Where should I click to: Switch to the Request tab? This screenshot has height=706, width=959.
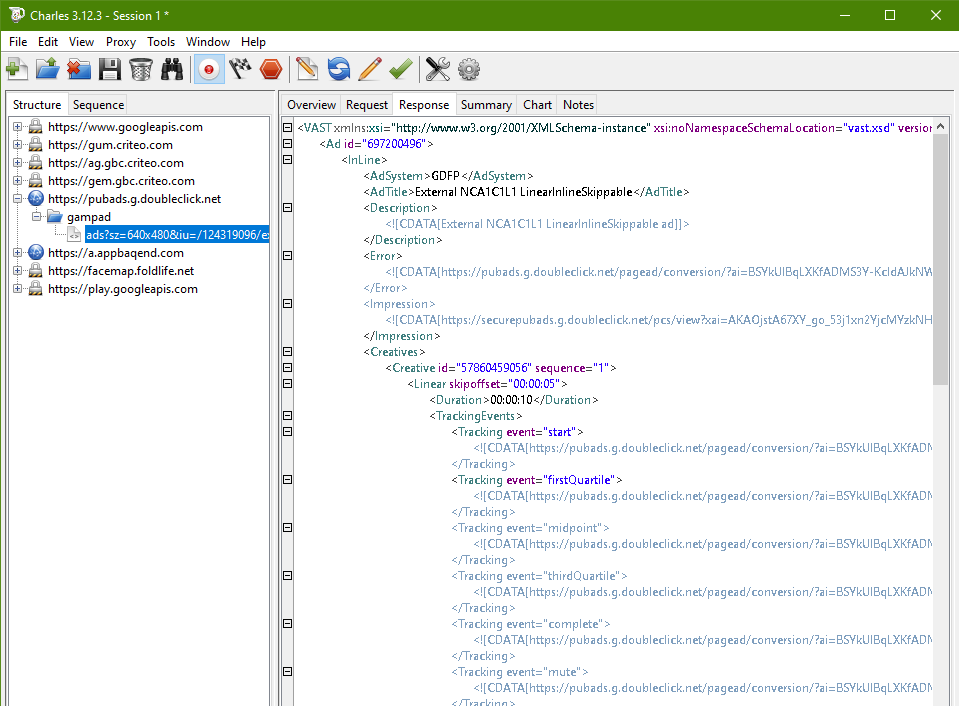[x=367, y=104]
